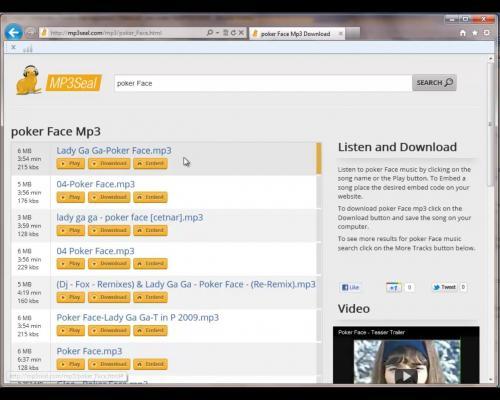Viewport: 500px width, 400px height.
Task: Download Lady Ga Ga-Poker Face.mp3
Action: [109, 163]
